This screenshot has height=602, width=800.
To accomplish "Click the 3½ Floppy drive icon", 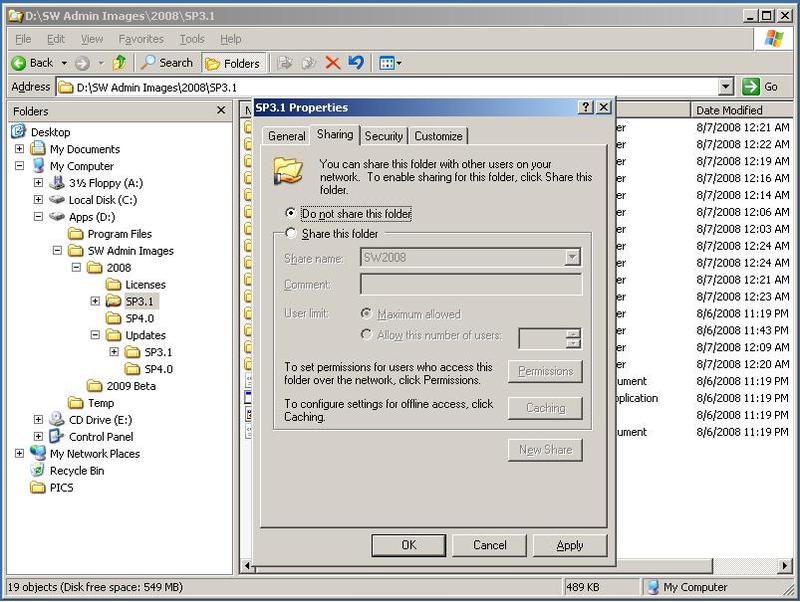I will (x=57, y=182).
